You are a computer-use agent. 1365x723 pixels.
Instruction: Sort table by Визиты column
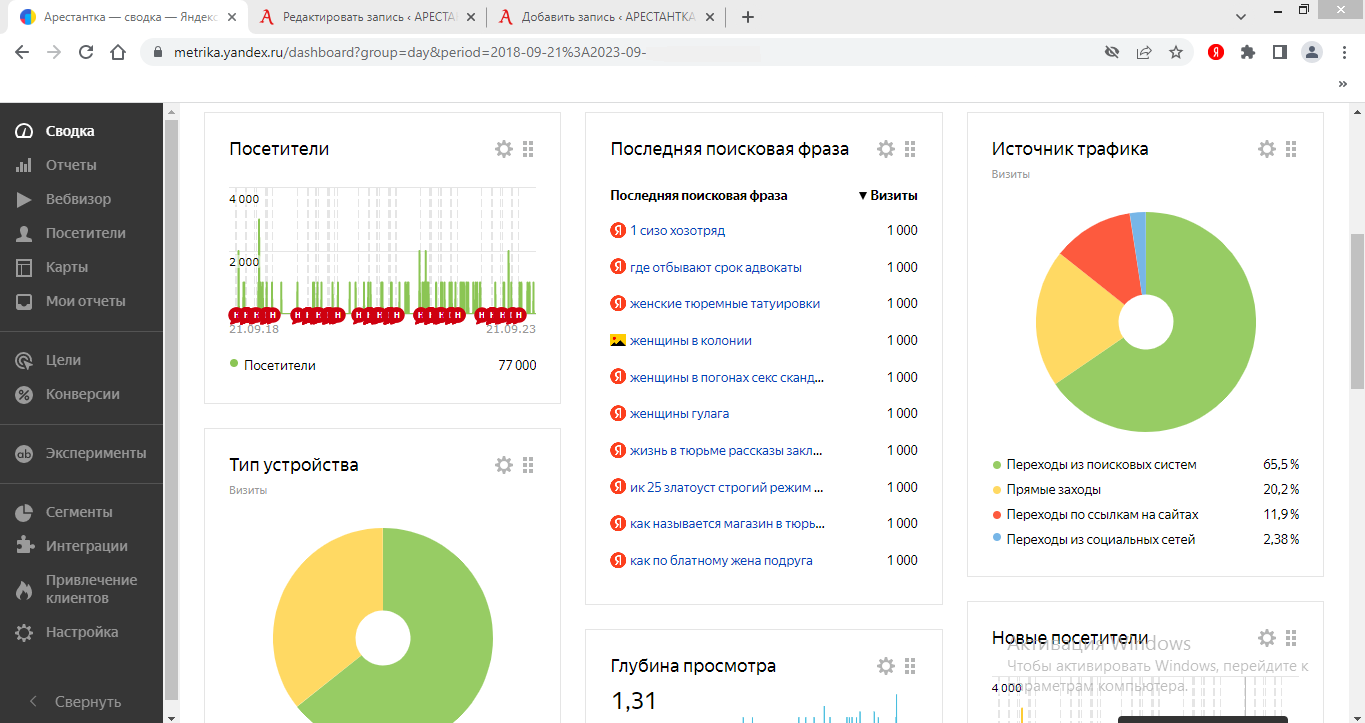(x=888, y=196)
